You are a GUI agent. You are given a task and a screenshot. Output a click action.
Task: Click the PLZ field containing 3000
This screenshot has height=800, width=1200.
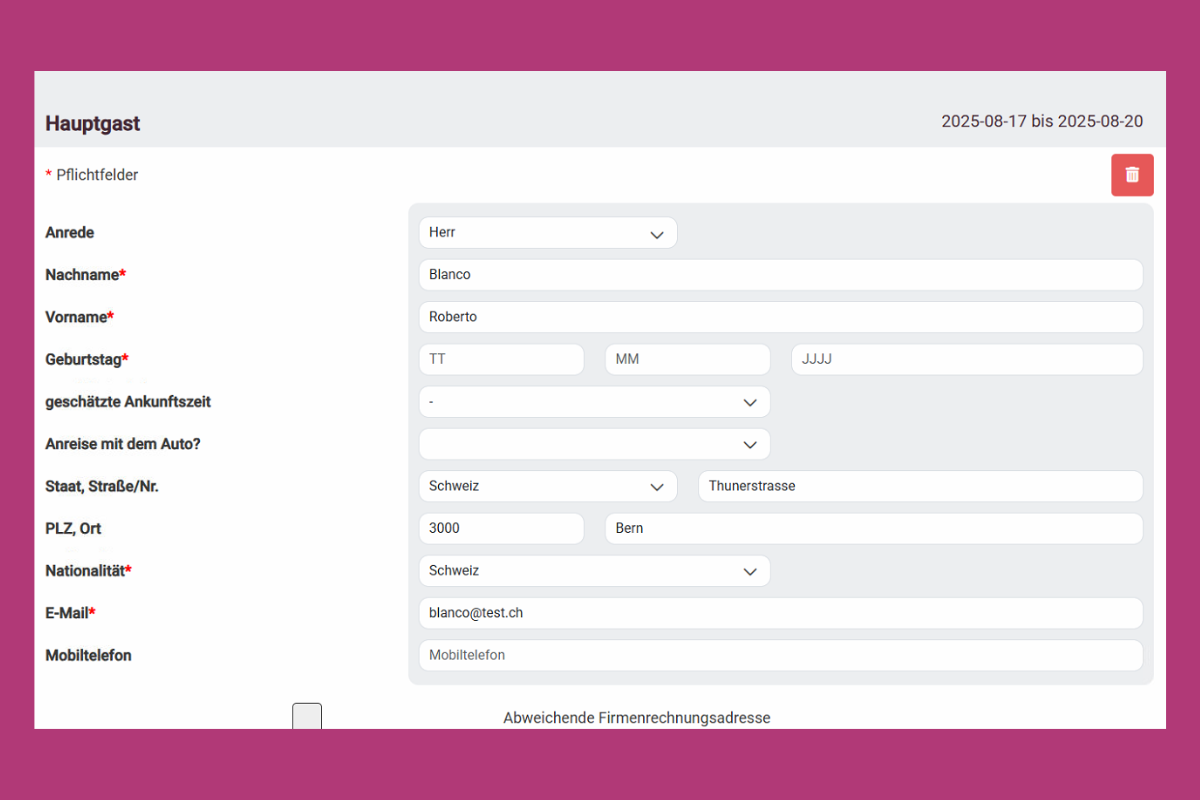(x=501, y=529)
